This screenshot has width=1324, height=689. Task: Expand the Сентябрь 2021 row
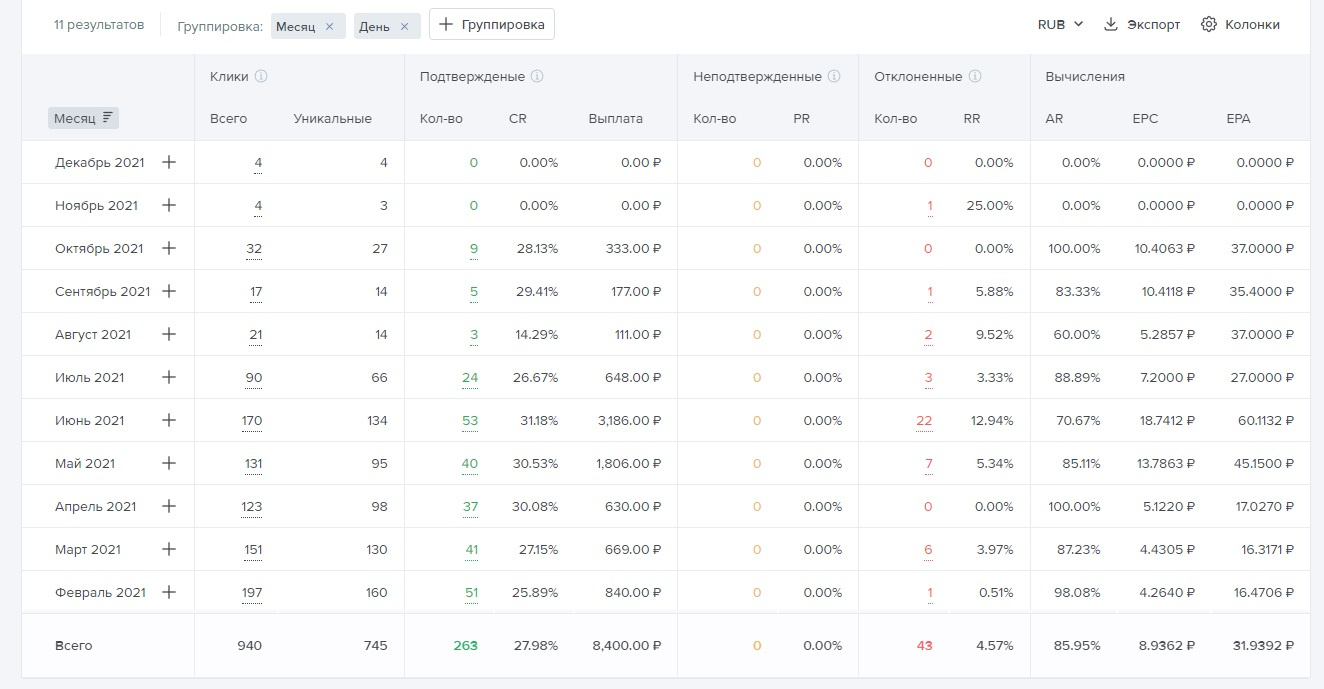(x=169, y=291)
